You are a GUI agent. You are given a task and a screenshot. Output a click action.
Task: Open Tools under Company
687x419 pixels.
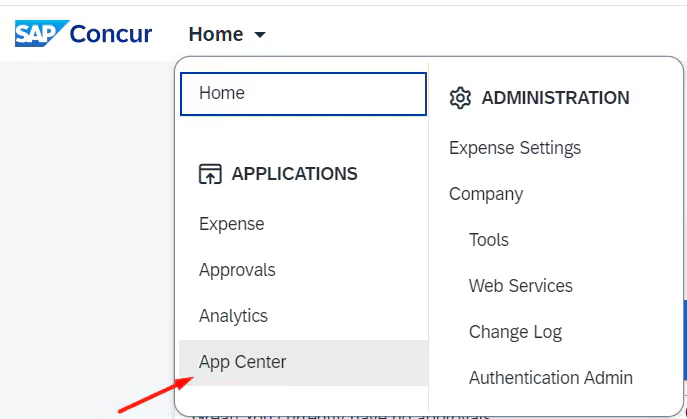click(489, 240)
